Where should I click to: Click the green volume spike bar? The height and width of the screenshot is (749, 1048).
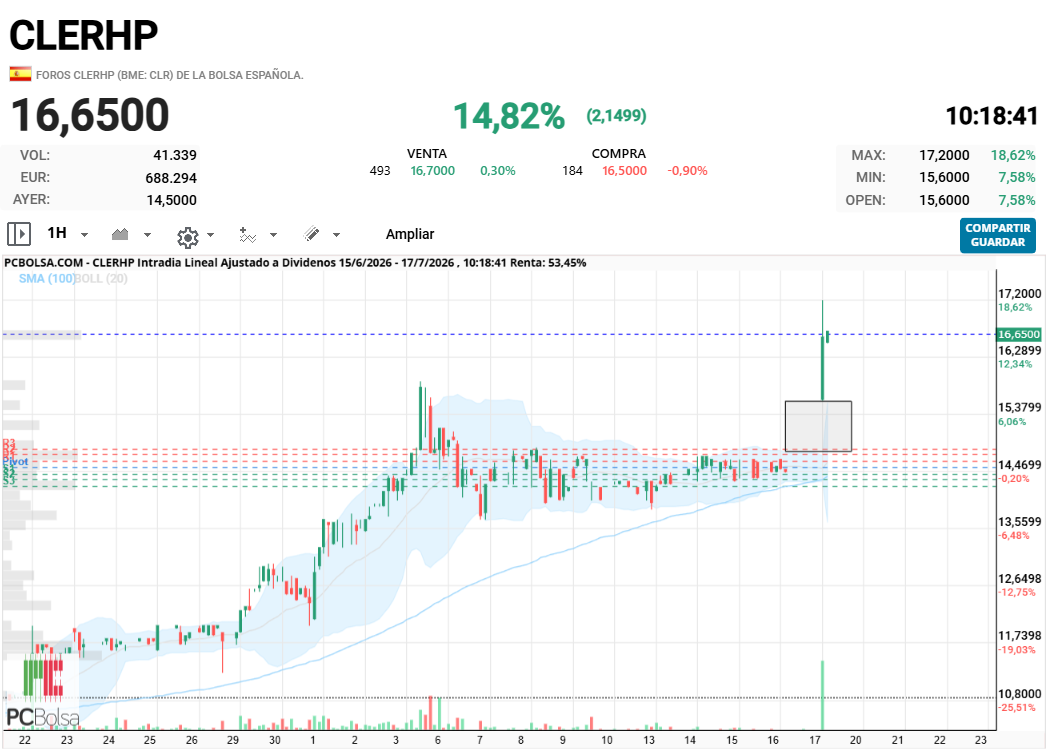pos(822,695)
